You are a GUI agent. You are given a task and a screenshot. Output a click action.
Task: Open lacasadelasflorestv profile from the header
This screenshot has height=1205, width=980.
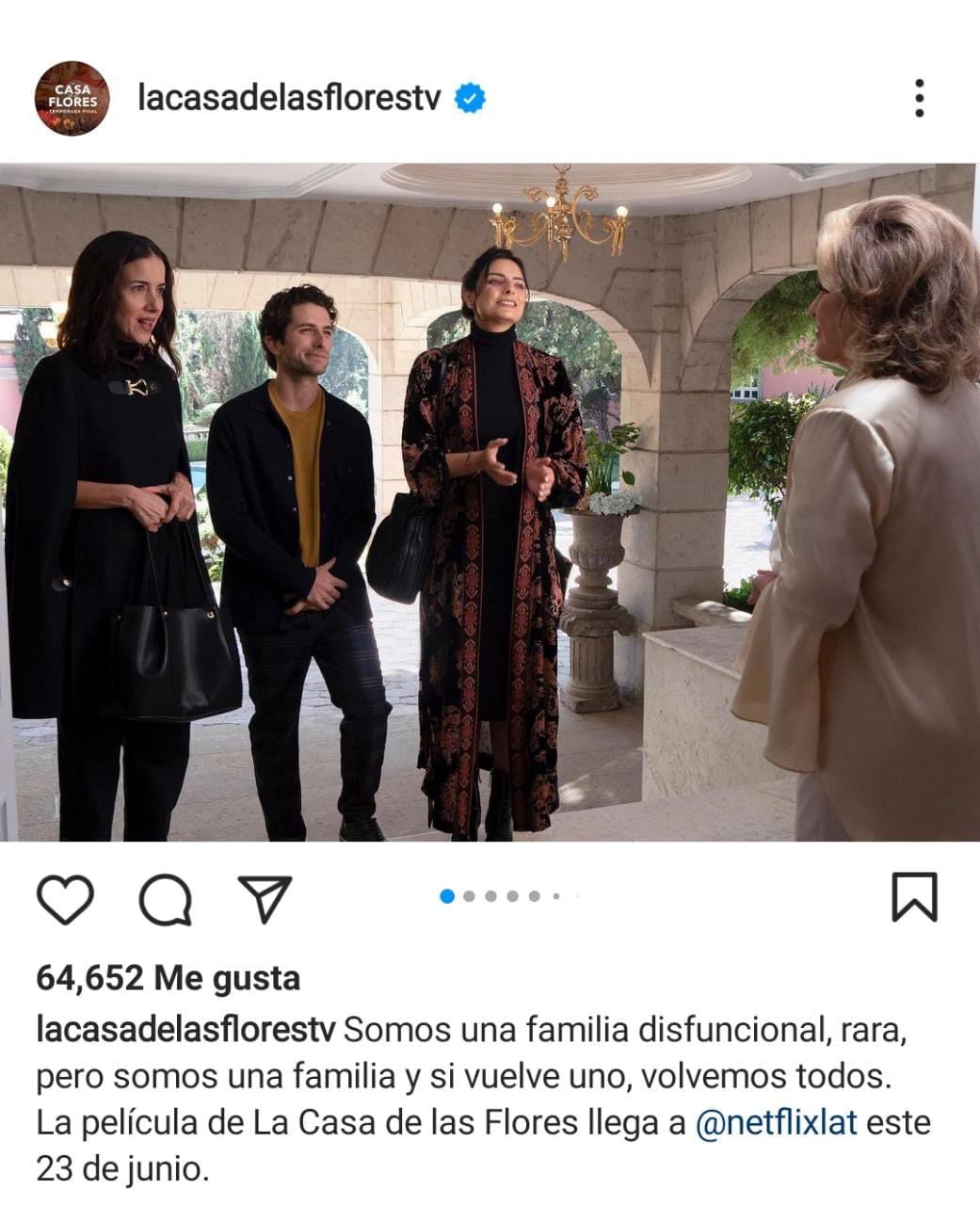289,98
